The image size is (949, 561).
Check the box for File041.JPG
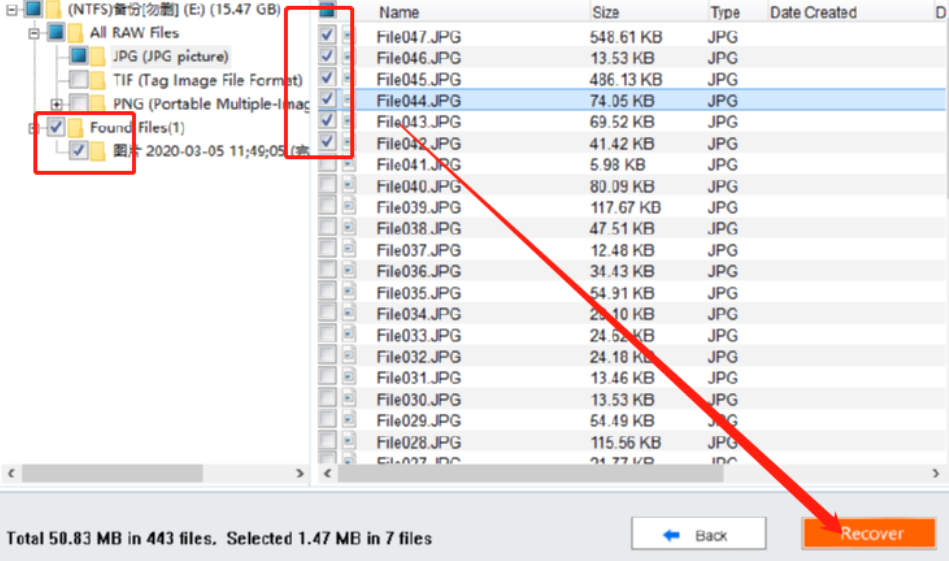tap(327, 164)
